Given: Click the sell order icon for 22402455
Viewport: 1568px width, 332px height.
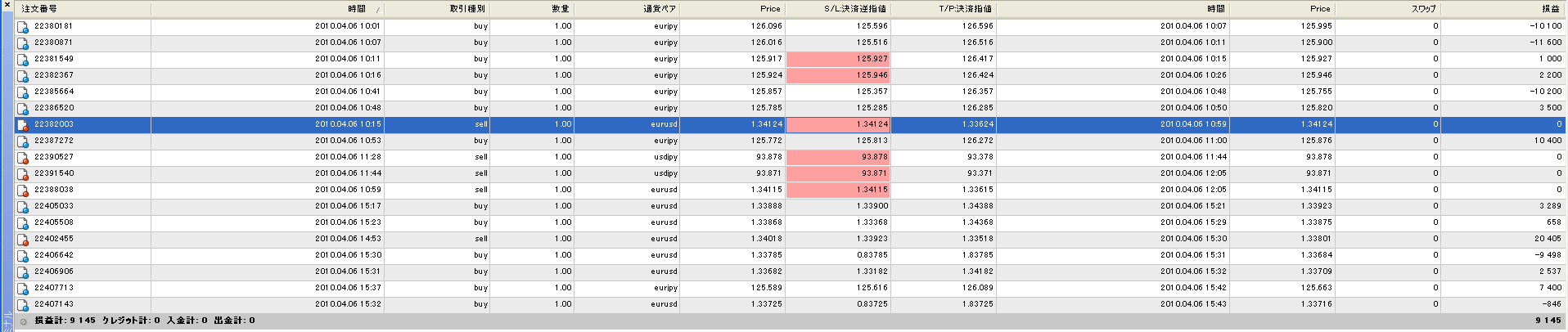Looking at the screenshot, I should (23, 239).
